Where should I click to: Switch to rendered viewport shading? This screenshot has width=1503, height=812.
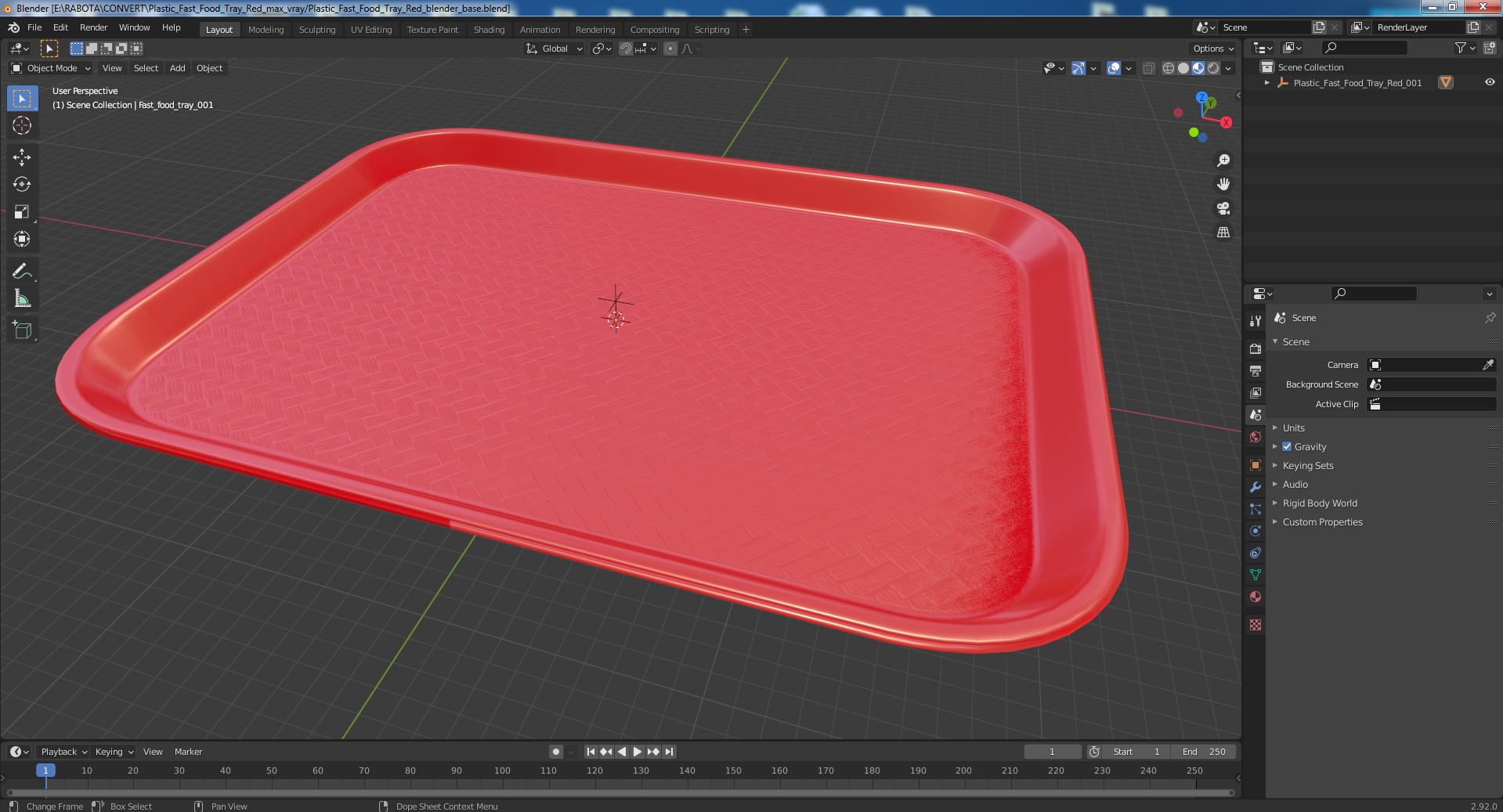tap(1213, 68)
